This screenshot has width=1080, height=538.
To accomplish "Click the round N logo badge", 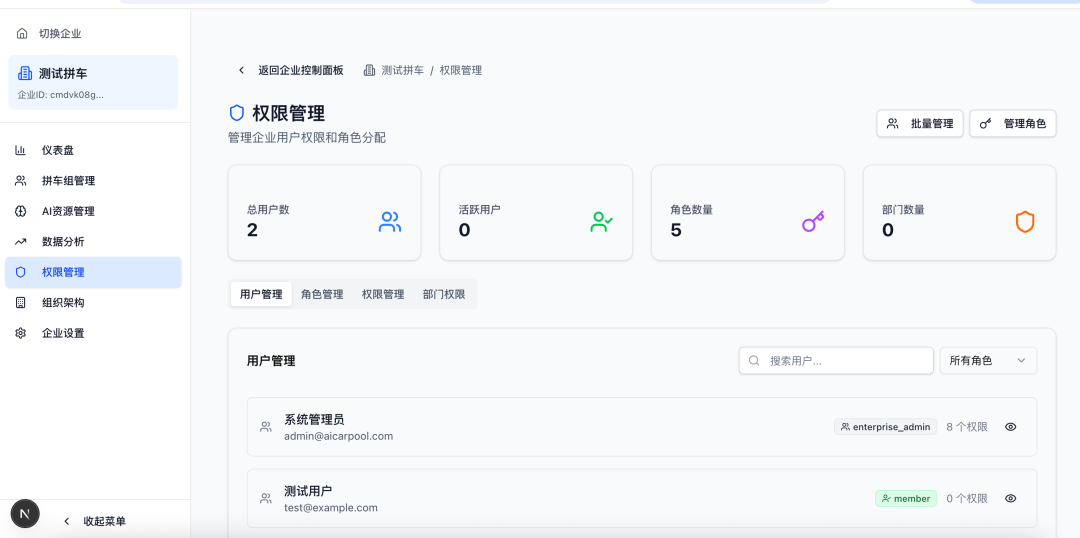I will [25, 513].
